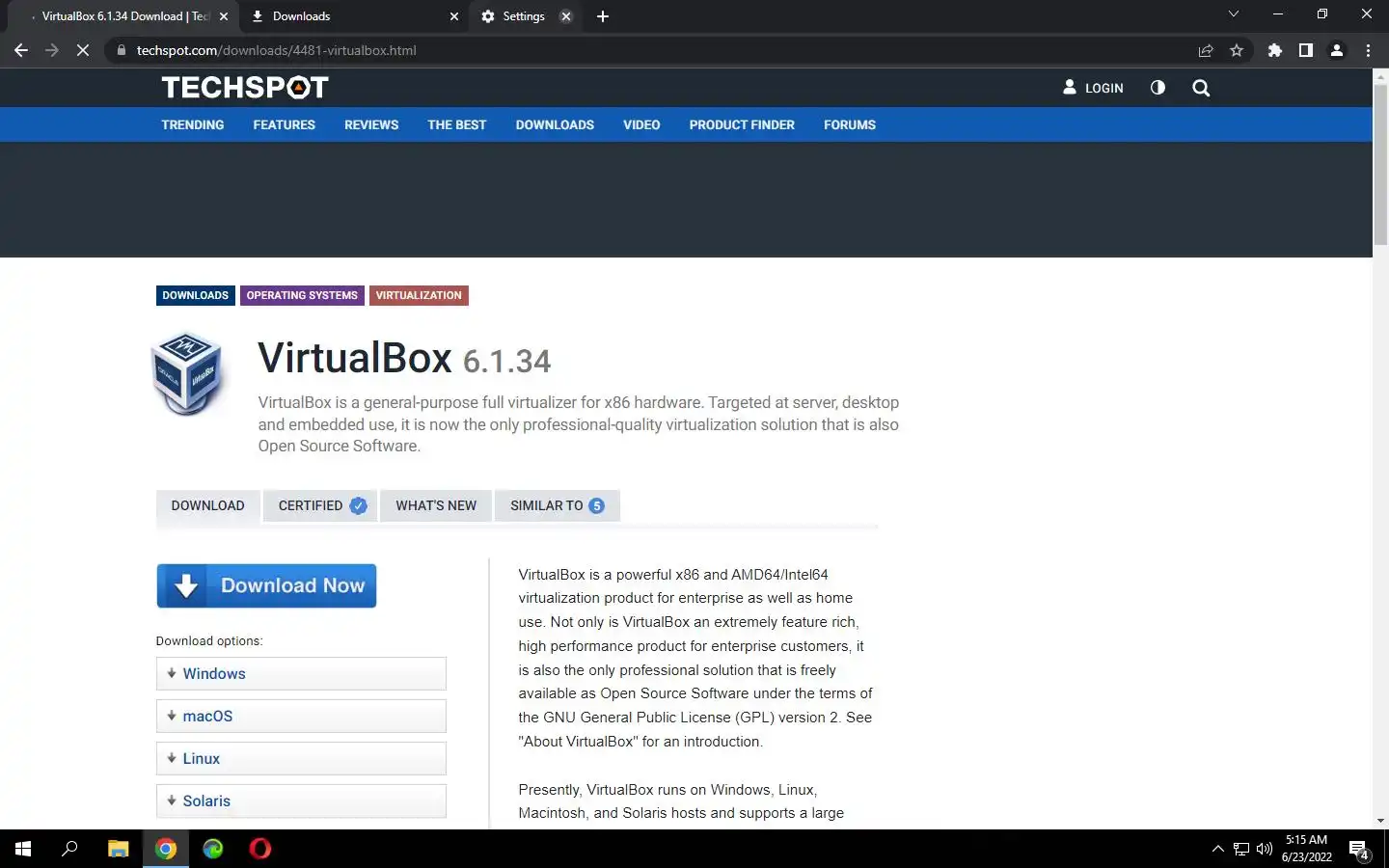The height and width of the screenshot is (868, 1389).
Task: Open Chrome three-dot menu
Action: [1368, 50]
